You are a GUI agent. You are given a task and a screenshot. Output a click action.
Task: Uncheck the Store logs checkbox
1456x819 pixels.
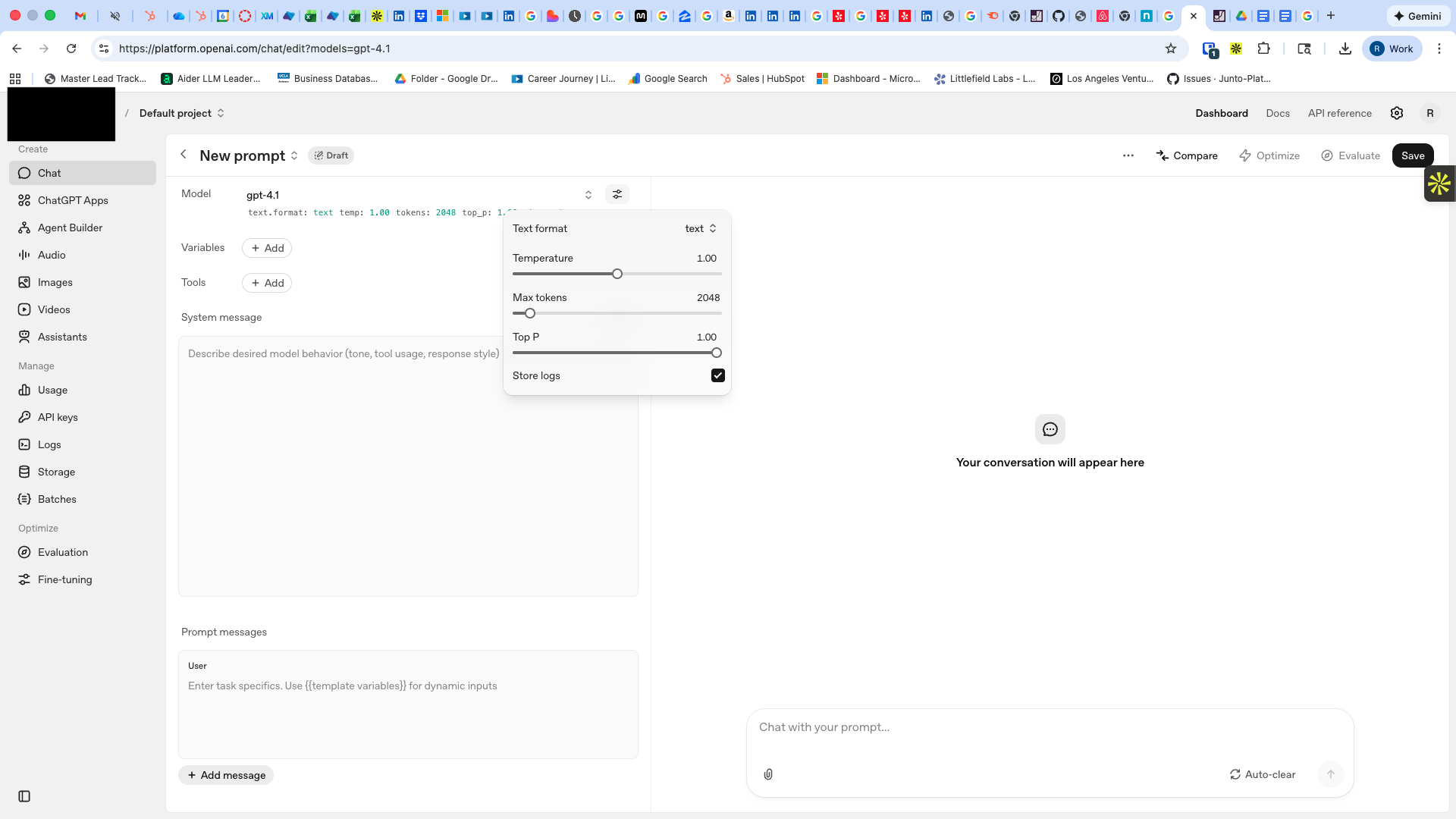point(717,375)
